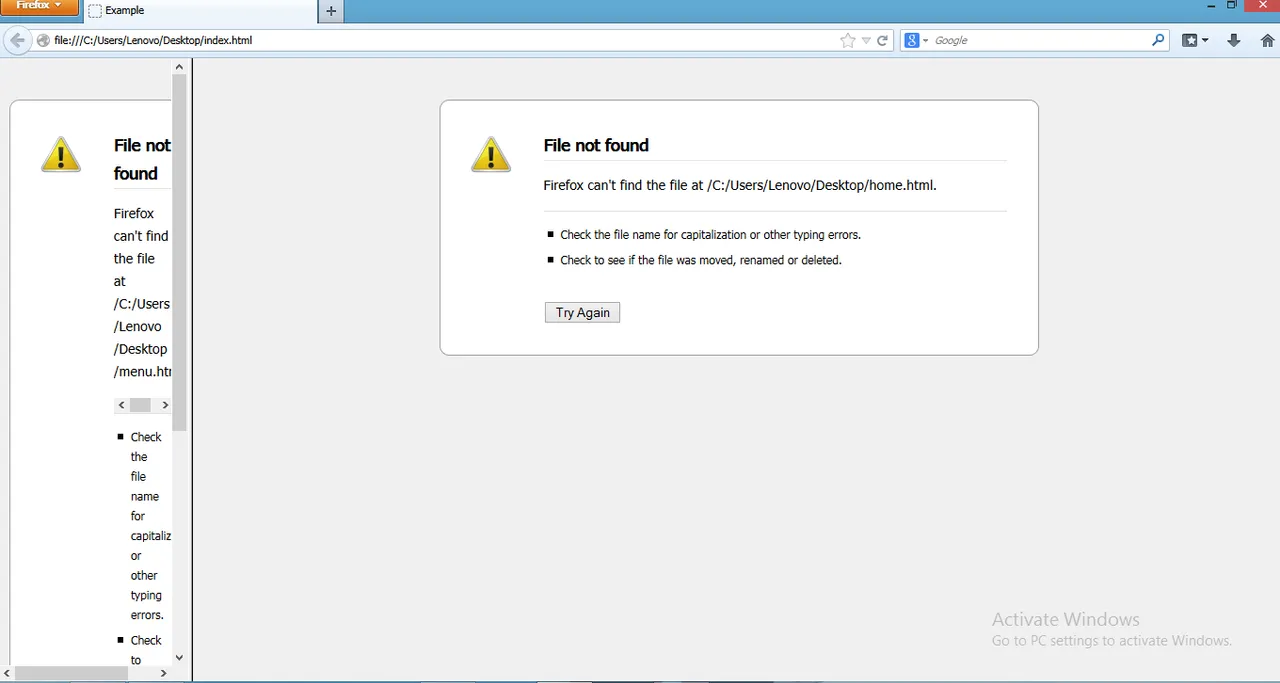Click the left frame bottom scrollbar thumb
This screenshot has height=683, width=1280.
(x=71, y=674)
